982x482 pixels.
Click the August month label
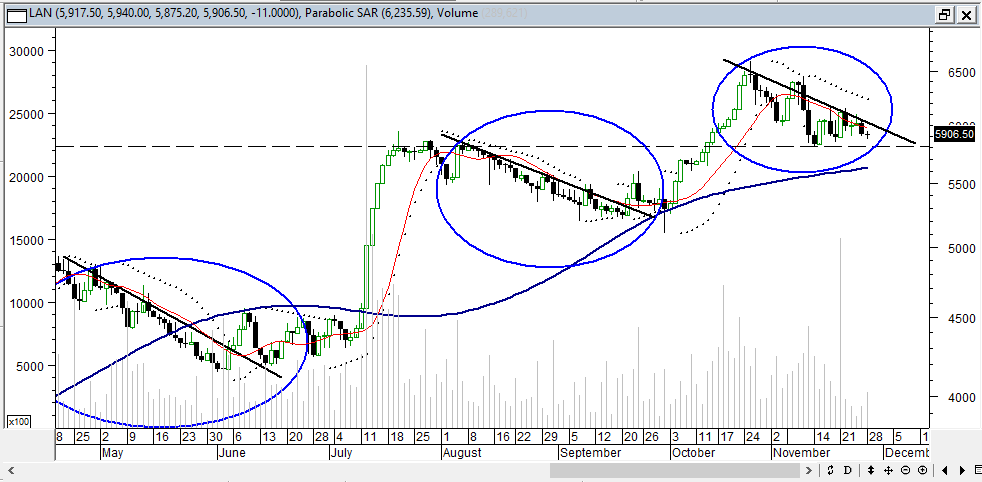(462, 453)
